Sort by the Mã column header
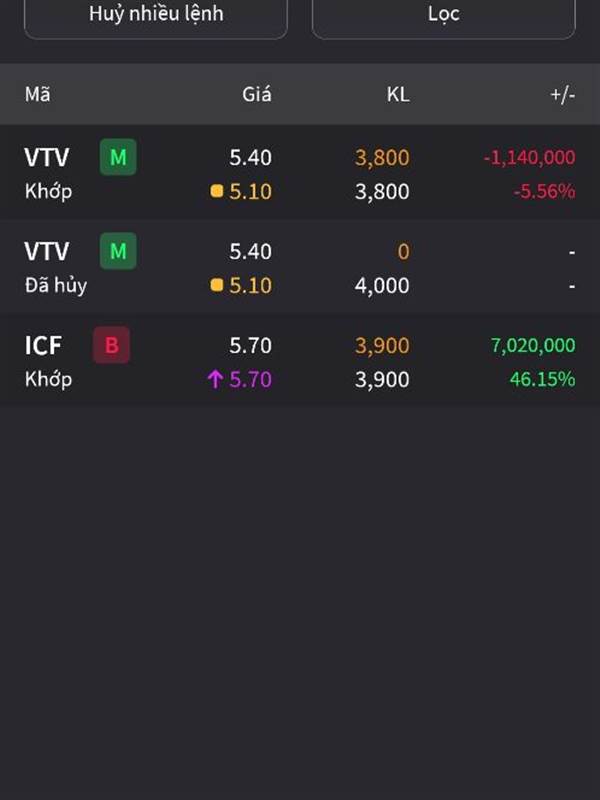 [38, 94]
